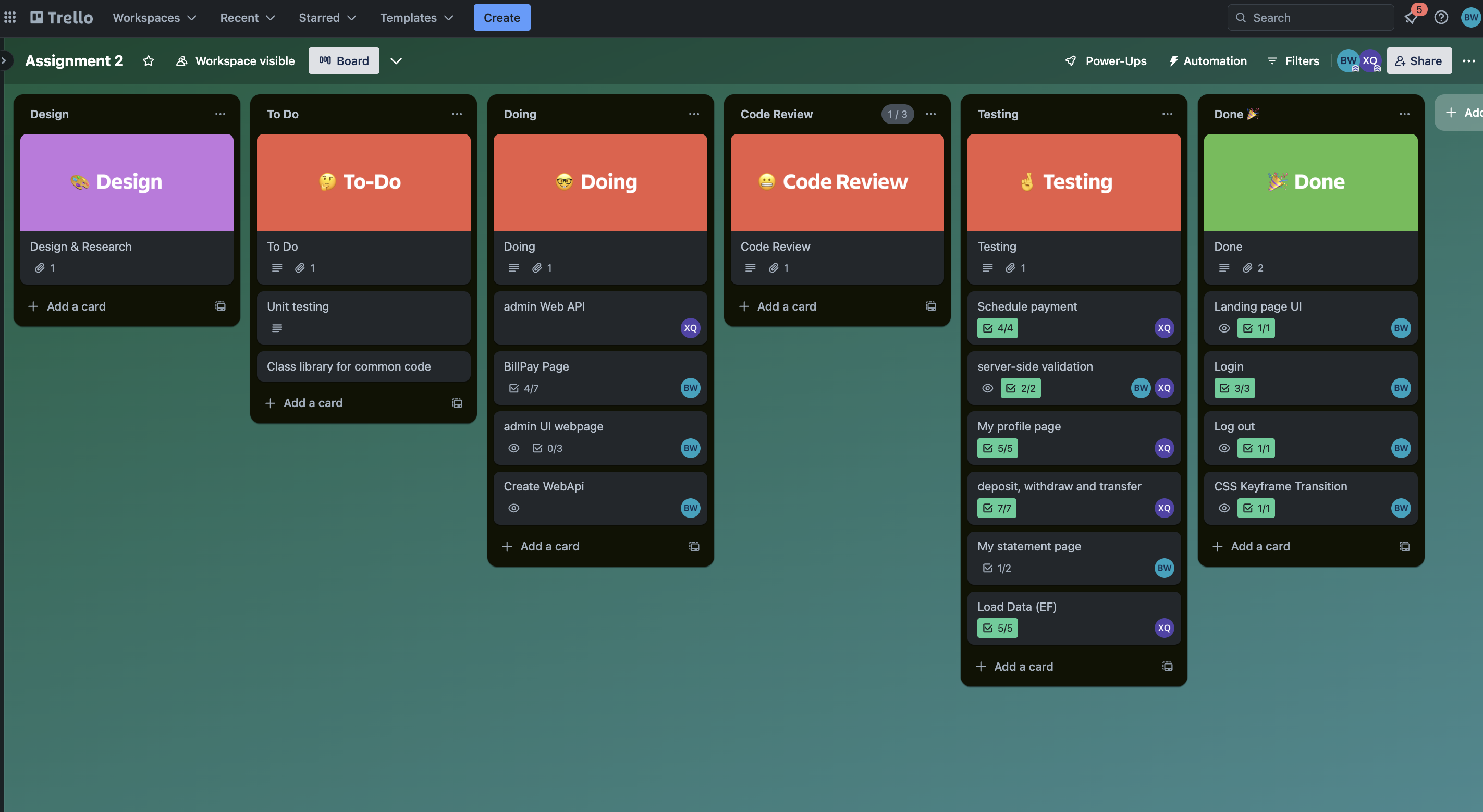This screenshot has width=1483, height=812.
Task: Expand the Workspaces dropdown
Action: click(154, 17)
